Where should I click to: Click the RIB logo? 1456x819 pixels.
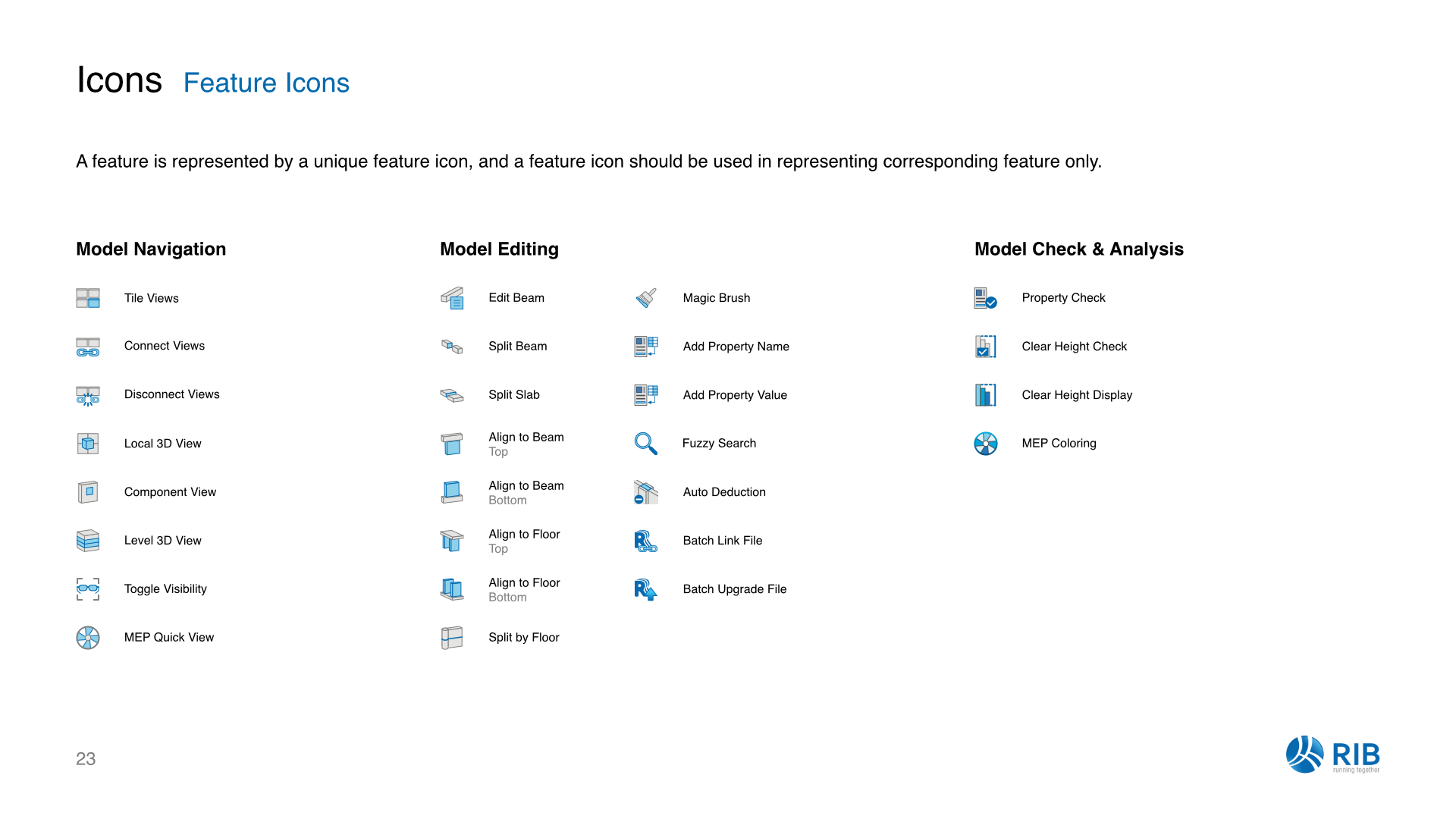[1332, 755]
